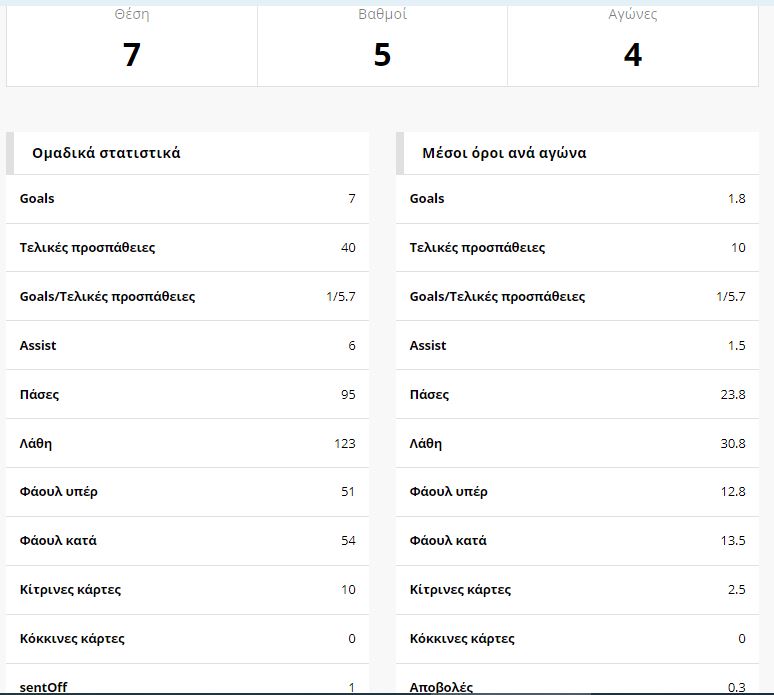Click the Αποβολές row showing 0.3

coord(577,687)
